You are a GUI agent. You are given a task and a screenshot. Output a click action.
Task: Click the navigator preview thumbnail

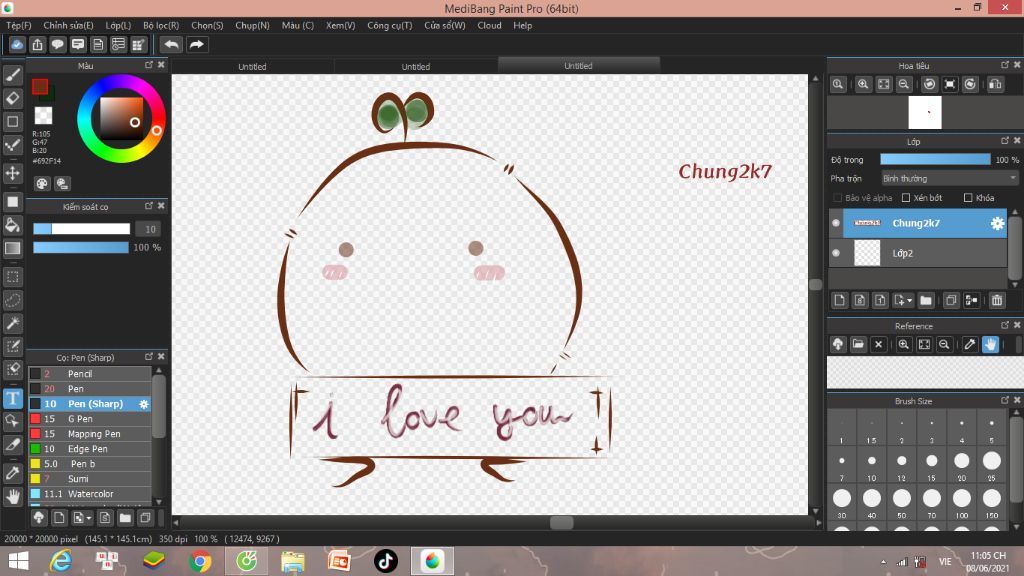pyautogui.click(x=925, y=112)
